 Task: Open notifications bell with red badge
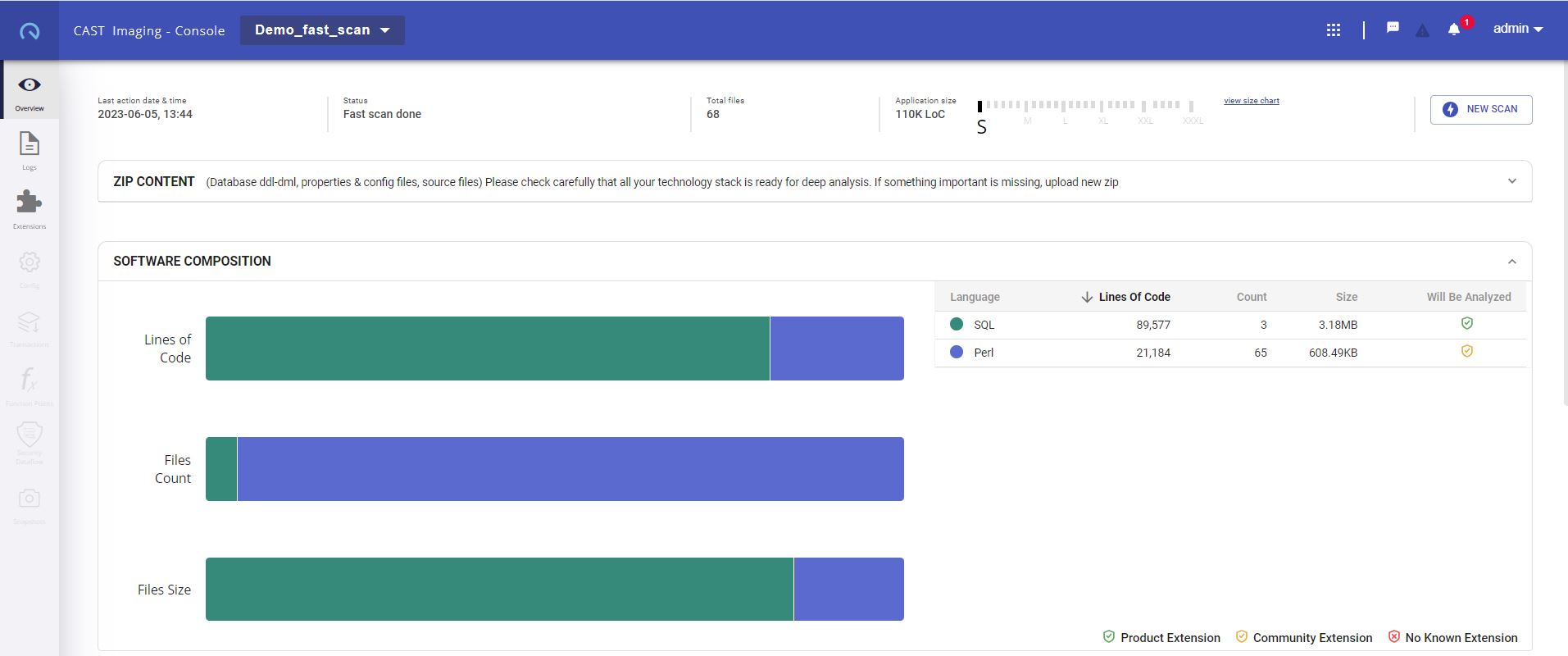click(x=1454, y=30)
